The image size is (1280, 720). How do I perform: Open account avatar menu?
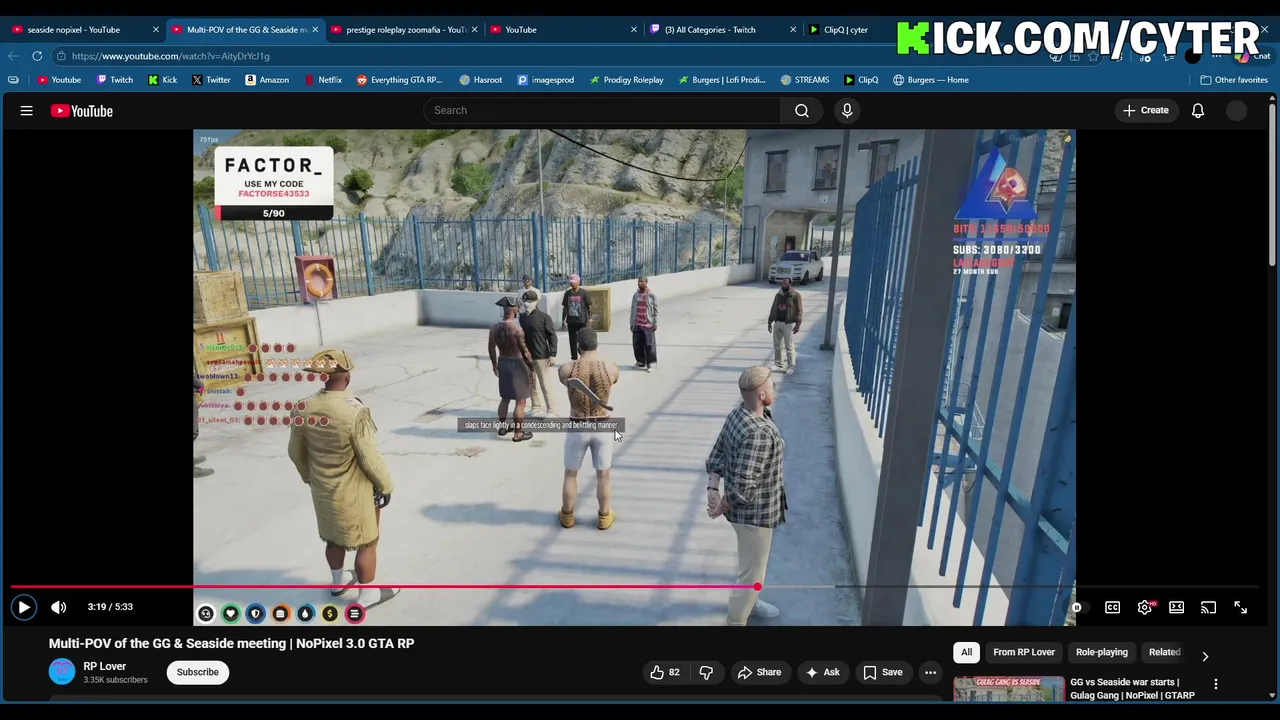click(1237, 111)
